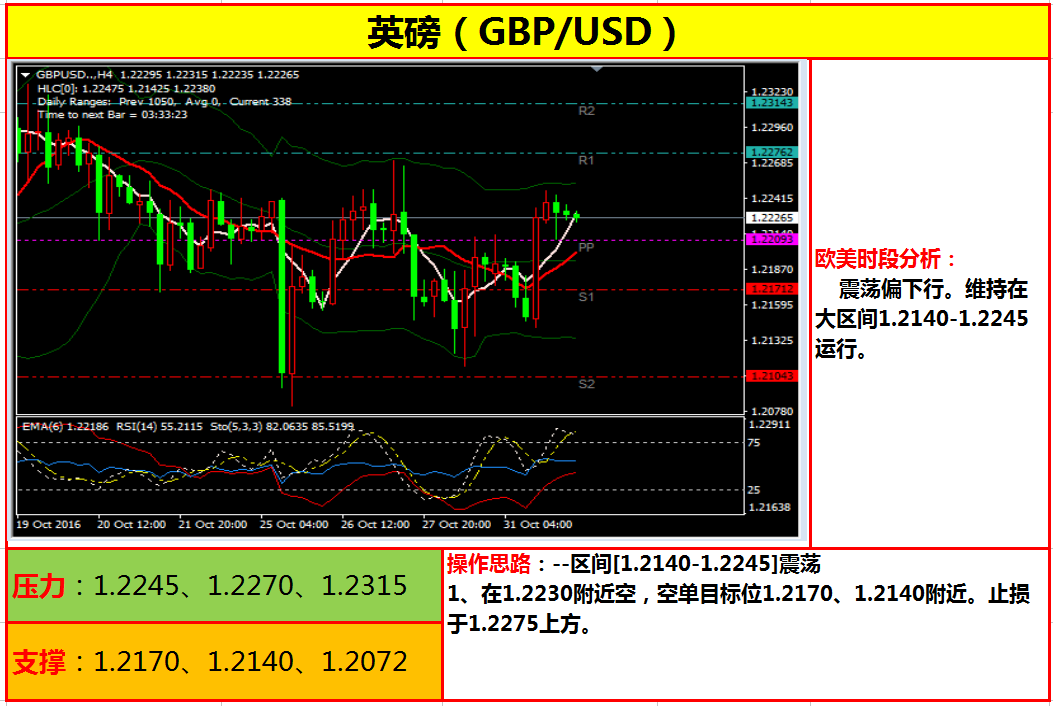
Task: Click the 压力 resistance levels cell
Action: [x=224, y=586]
